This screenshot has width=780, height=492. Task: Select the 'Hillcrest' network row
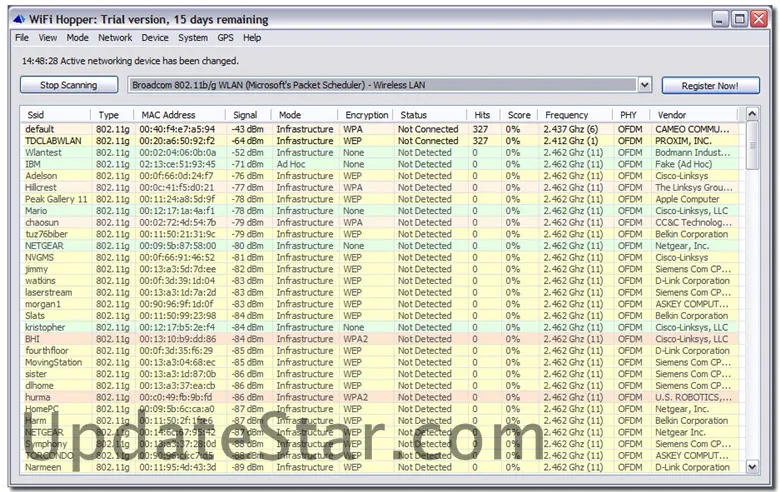coord(383,188)
